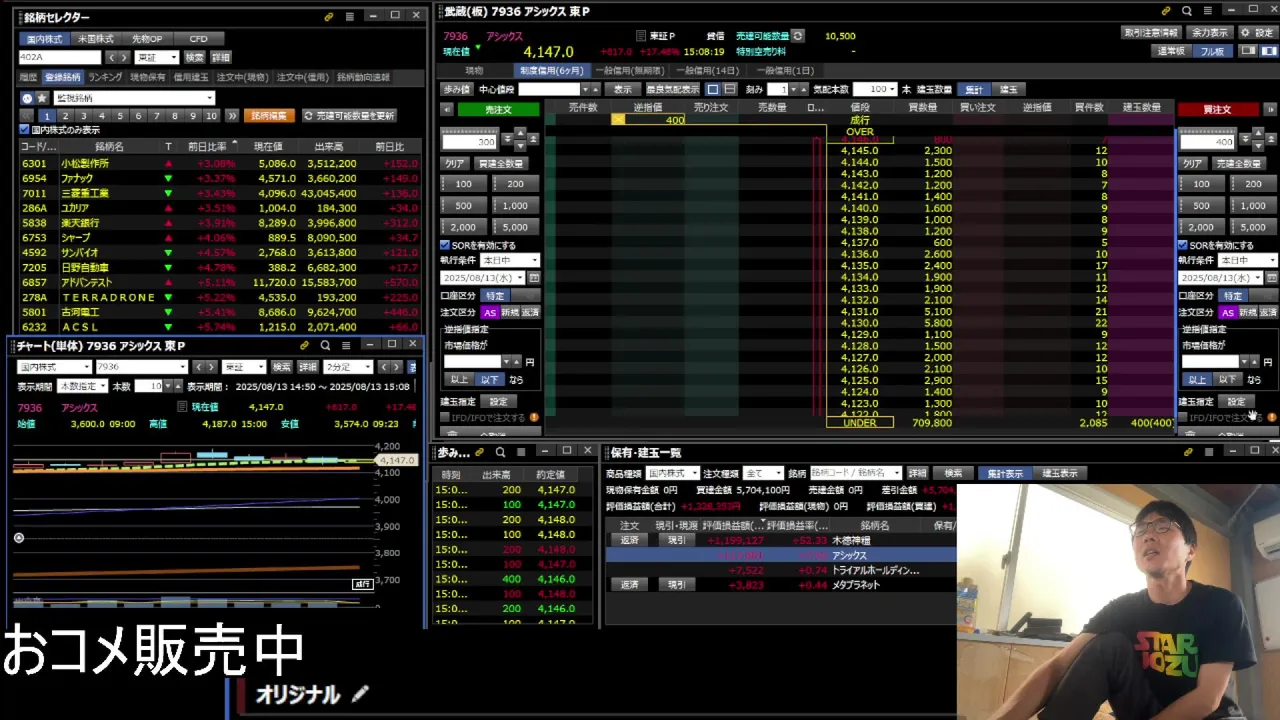Click sell-side quantity slider above 300

coord(470,130)
